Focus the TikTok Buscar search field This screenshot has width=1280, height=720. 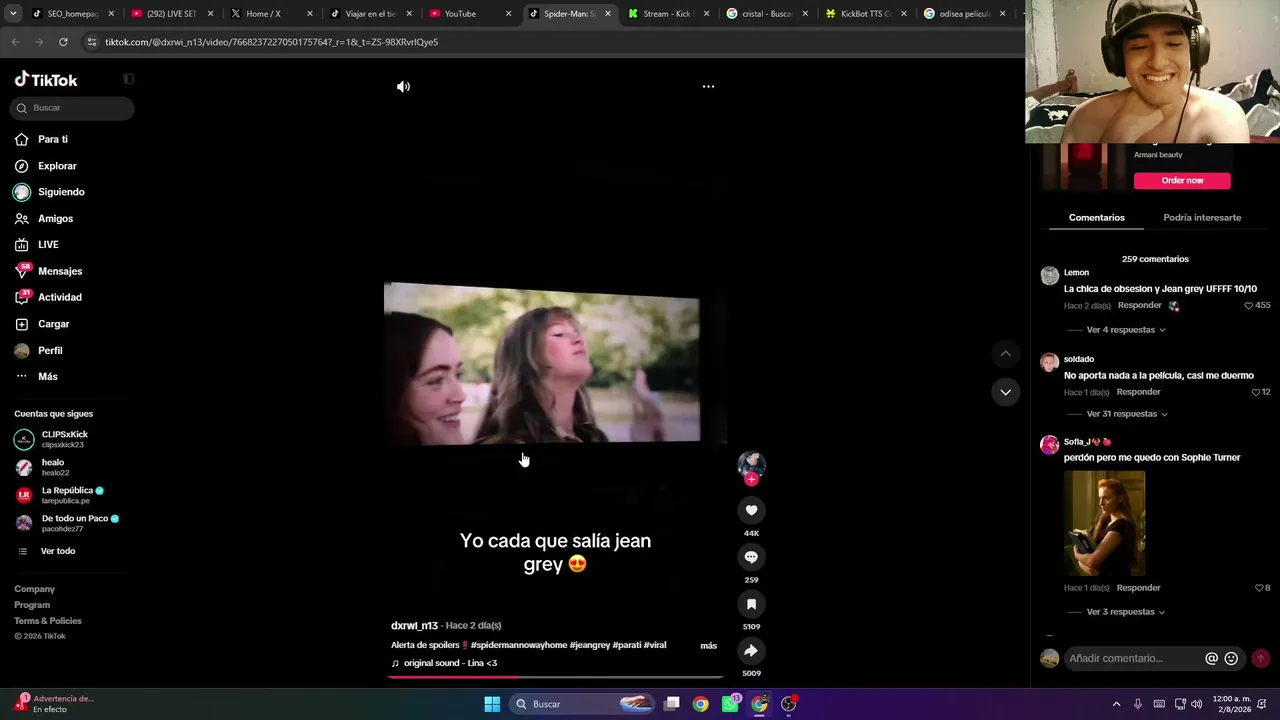tap(72, 108)
